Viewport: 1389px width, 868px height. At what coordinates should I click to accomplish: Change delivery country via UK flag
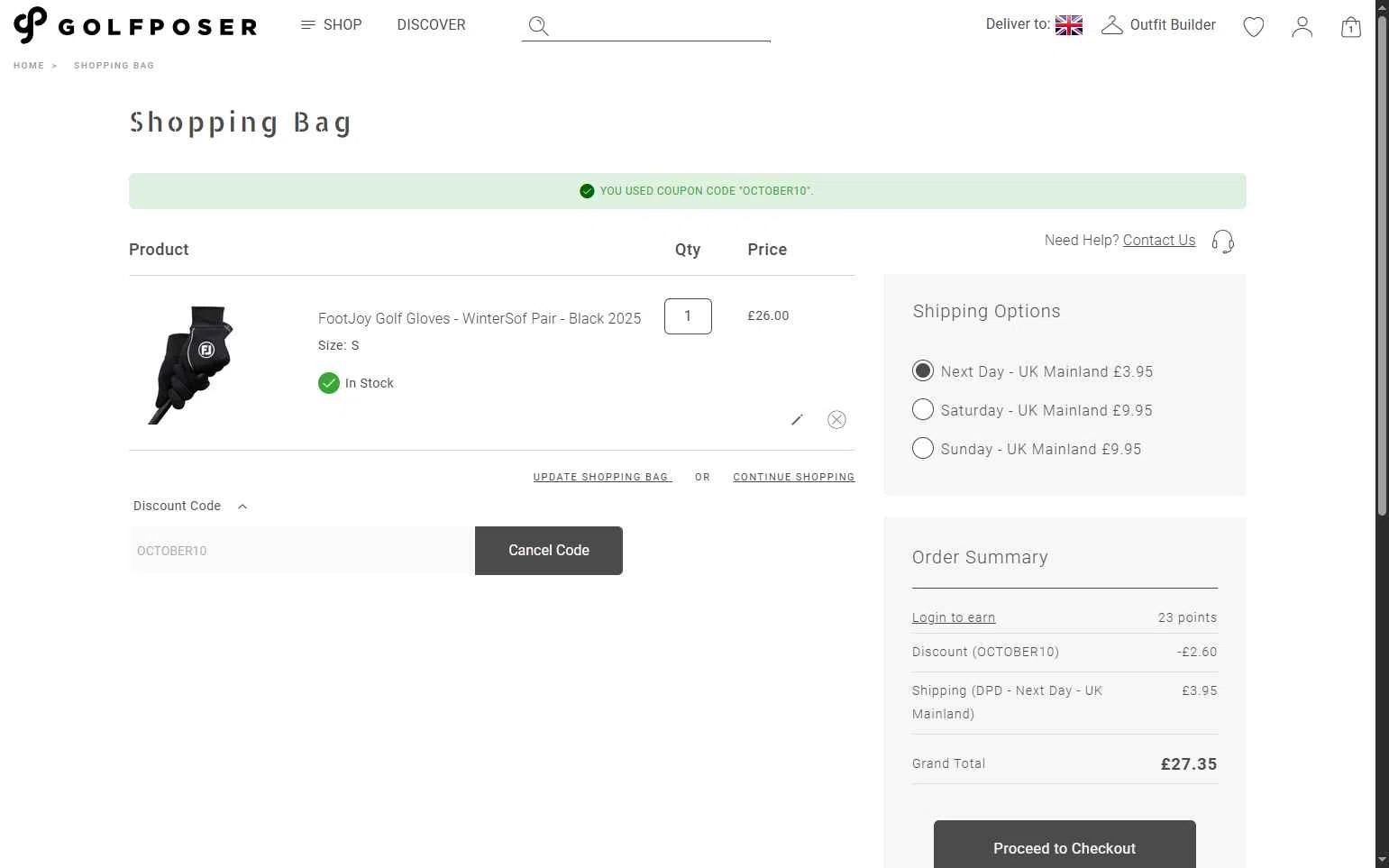(x=1069, y=25)
